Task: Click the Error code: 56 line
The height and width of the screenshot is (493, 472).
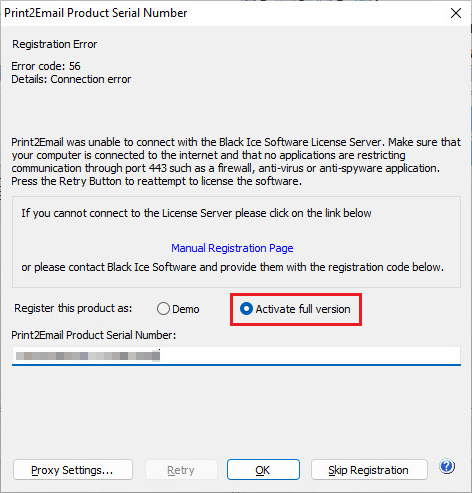Action: (x=46, y=66)
